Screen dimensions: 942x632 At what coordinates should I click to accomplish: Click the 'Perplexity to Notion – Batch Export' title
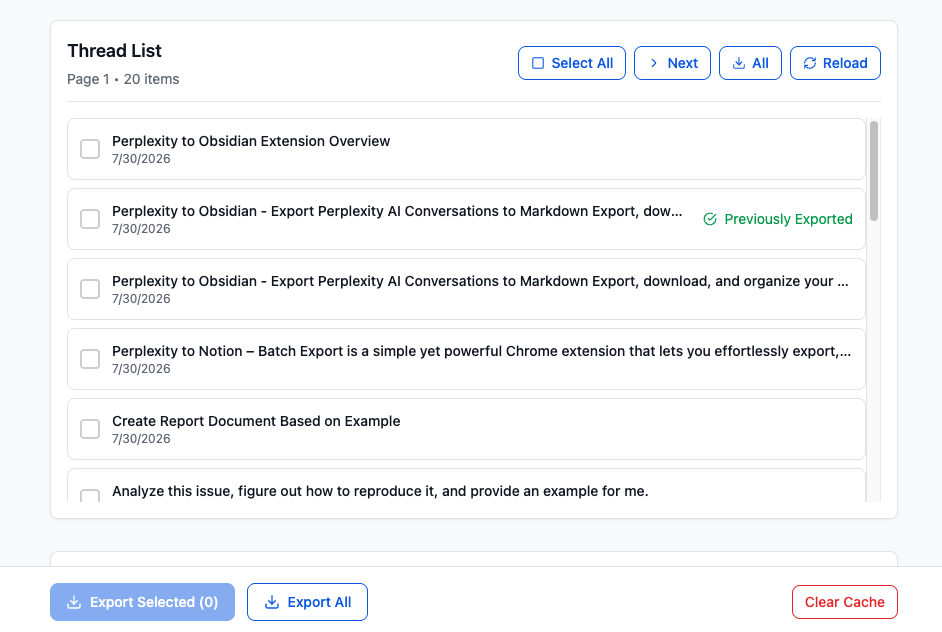[x=481, y=351]
